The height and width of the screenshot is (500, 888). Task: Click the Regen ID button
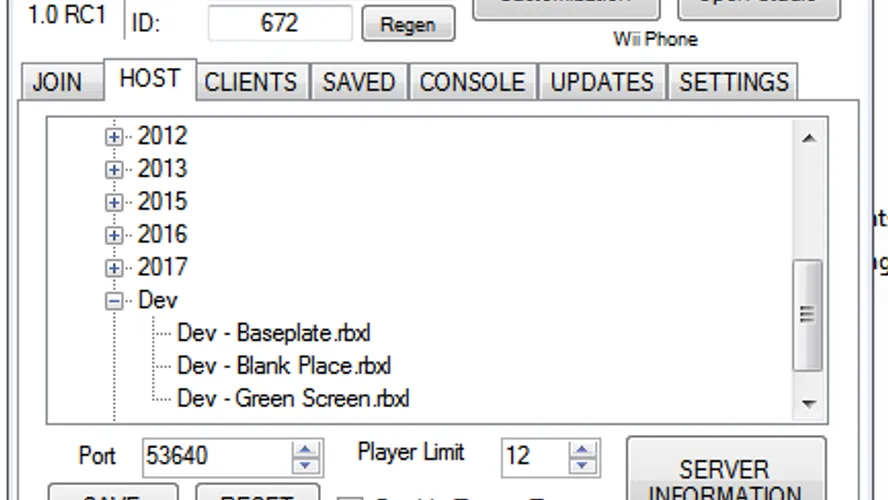pyautogui.click(x=408, y=24)
